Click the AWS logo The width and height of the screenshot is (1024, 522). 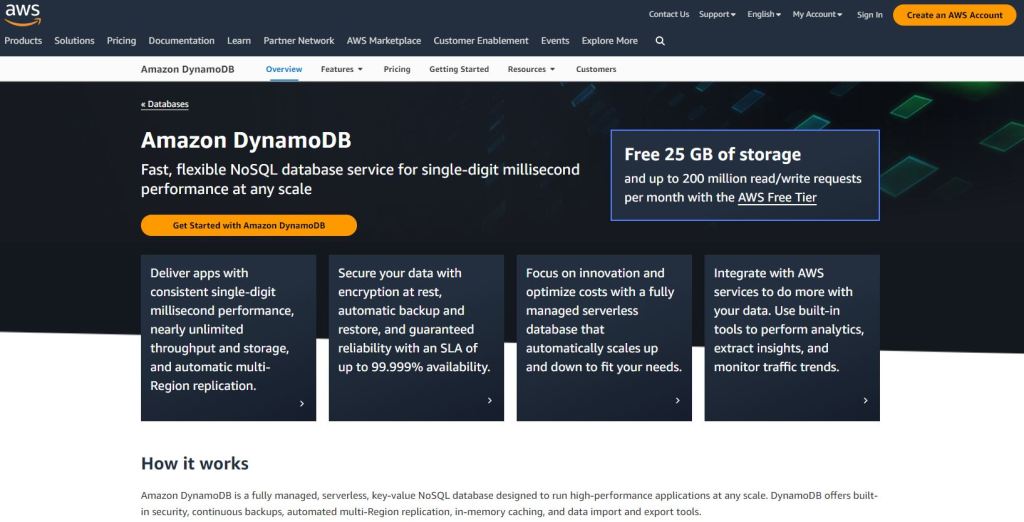click(x=23, y=14)
